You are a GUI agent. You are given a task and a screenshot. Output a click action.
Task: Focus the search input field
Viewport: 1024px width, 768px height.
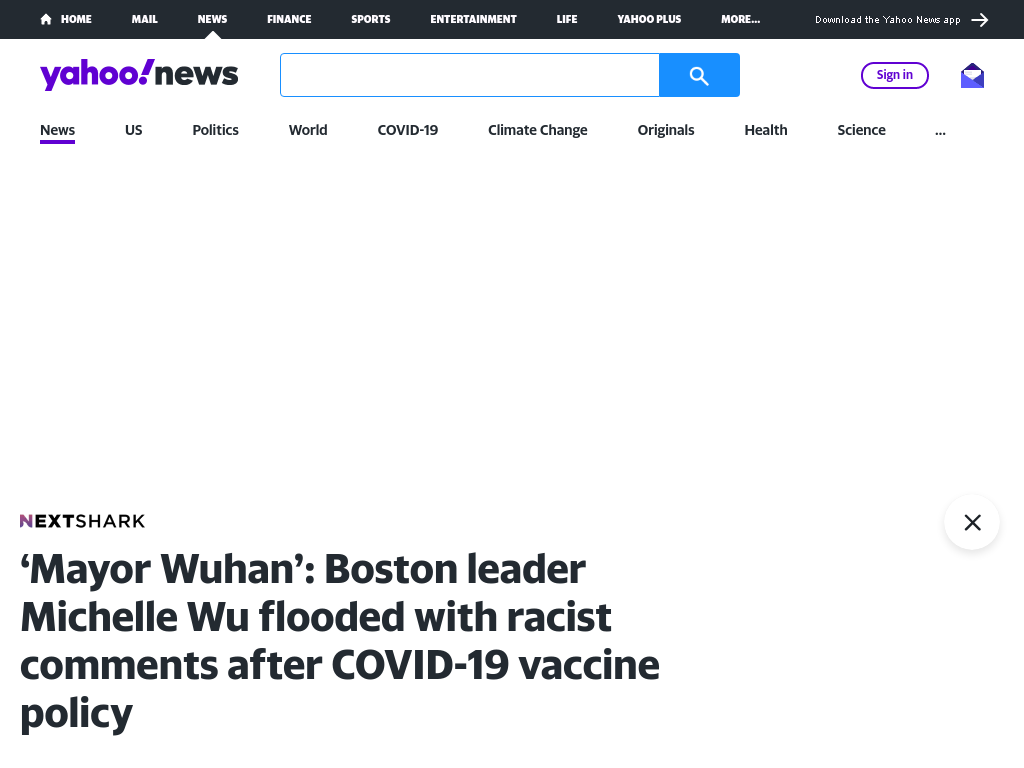tap(470, 75)
